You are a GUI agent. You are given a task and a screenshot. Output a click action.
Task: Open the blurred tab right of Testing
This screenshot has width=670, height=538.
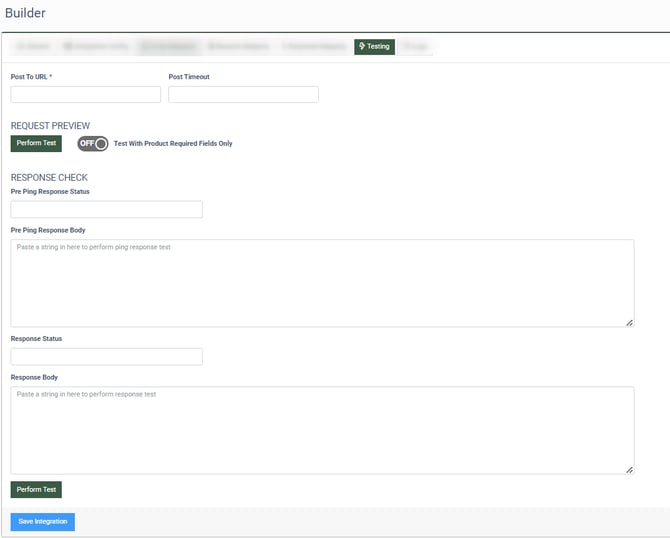413,46
